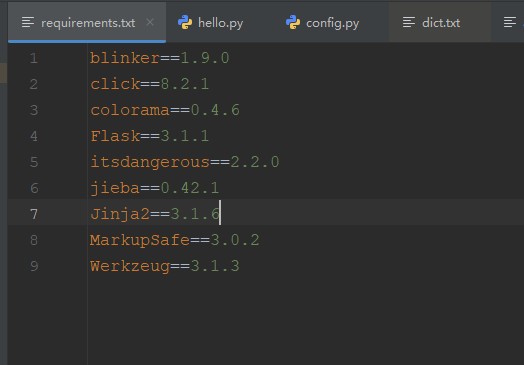Screen dimensions: 524x365
Task: Click the config.py Python file icon
Action: (x=293, y=22)
